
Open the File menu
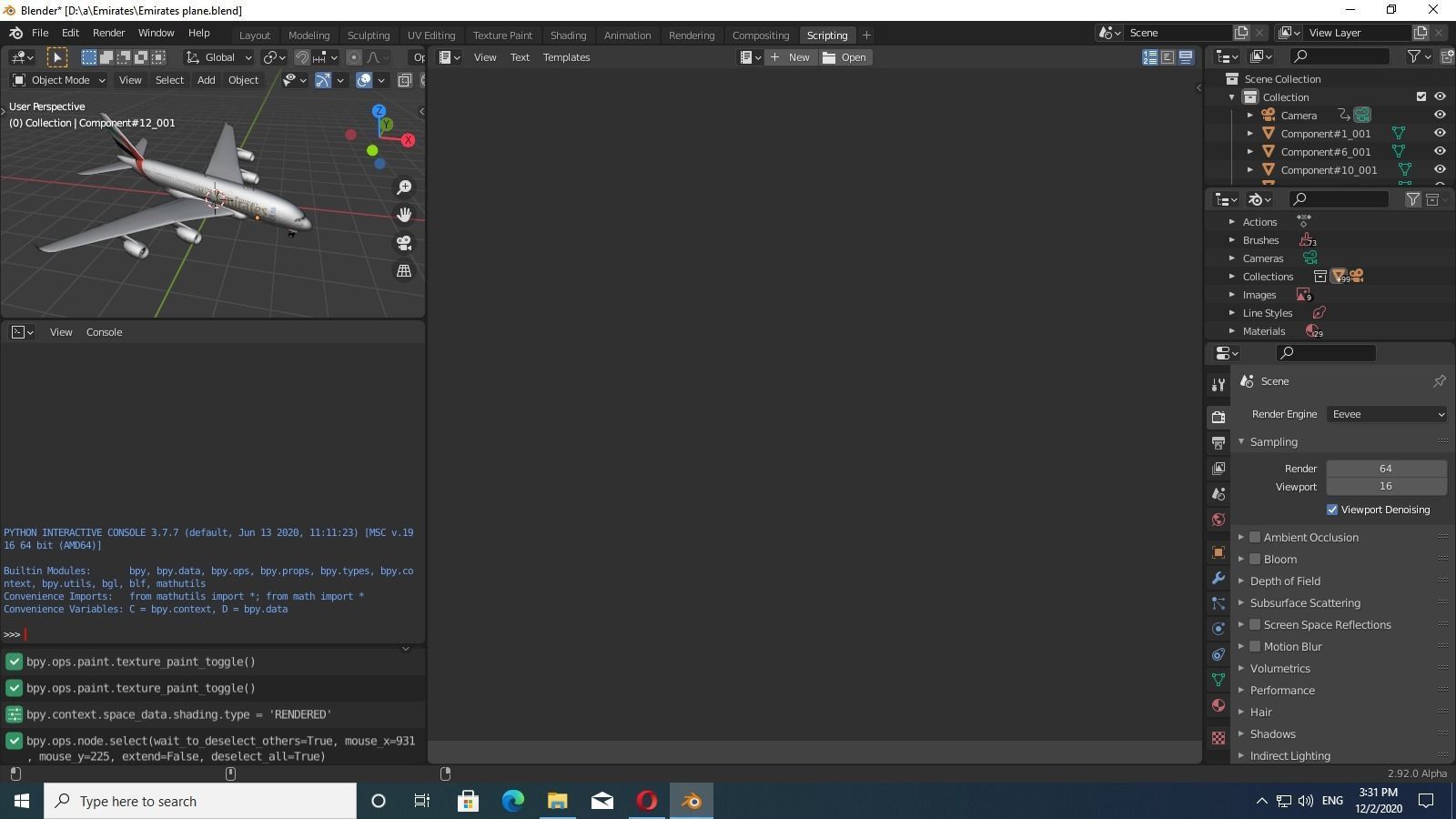(x=40, y=33)
